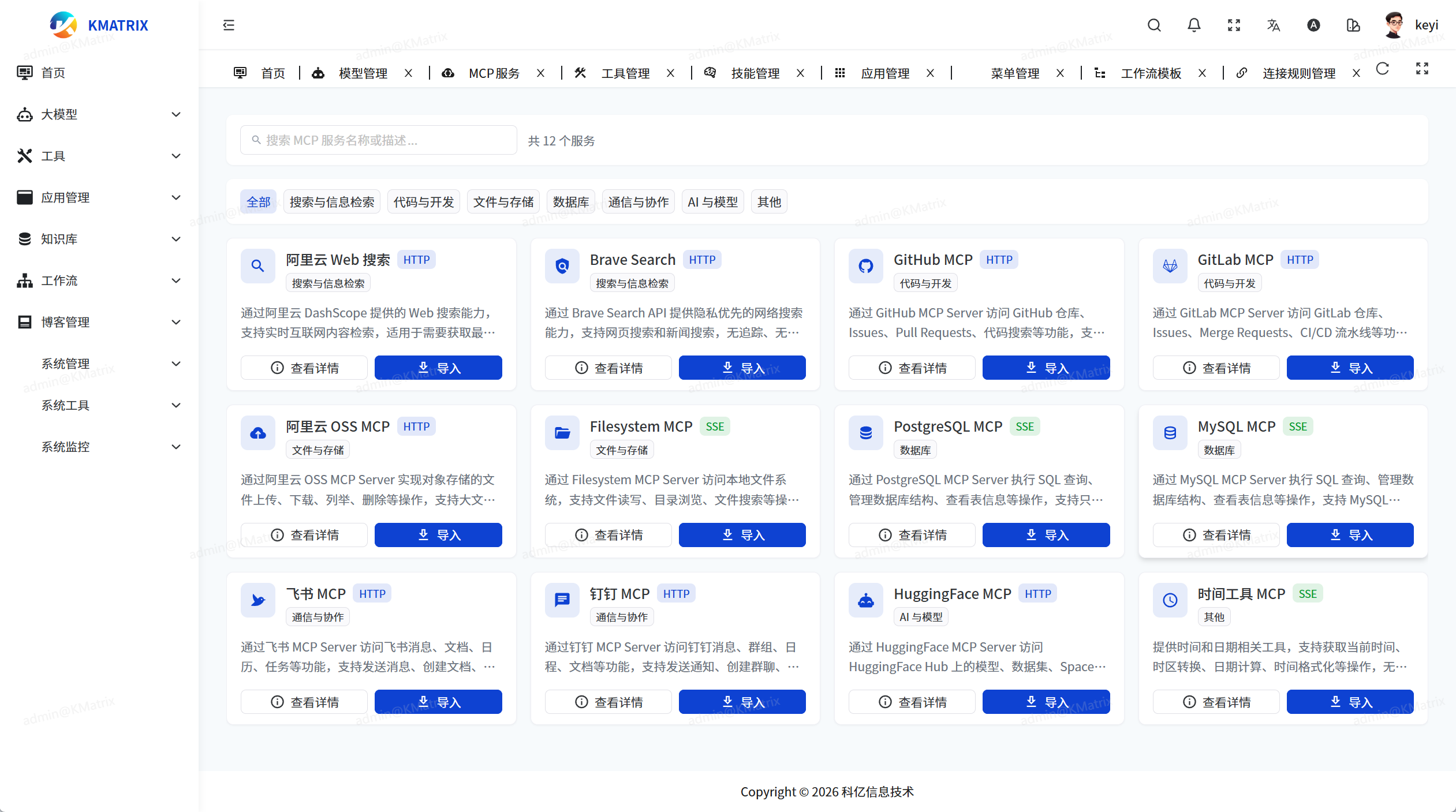Open the global search icon in header

click(x=1154, y=25)
